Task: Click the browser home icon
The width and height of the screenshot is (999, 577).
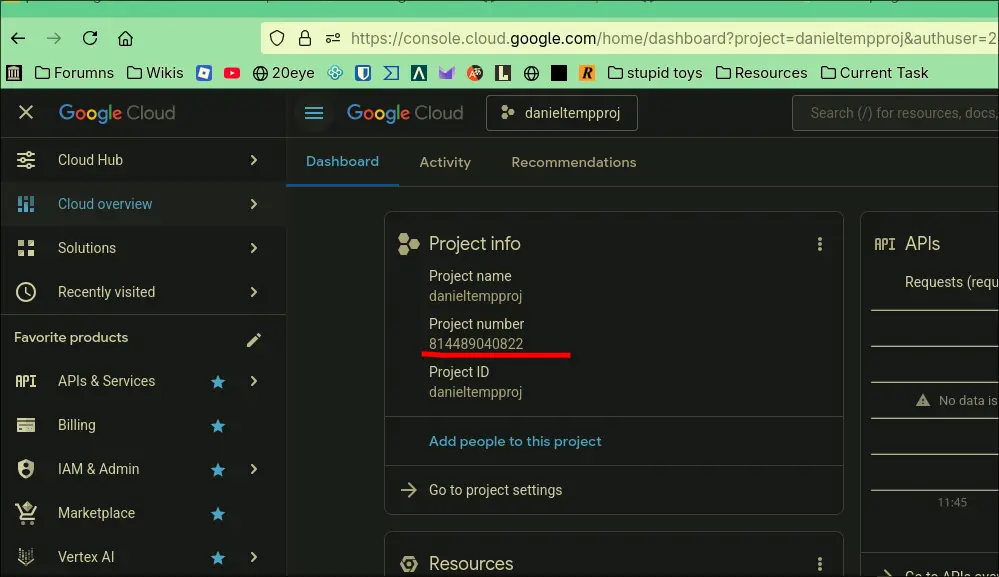Action: (x=125, y=39)
